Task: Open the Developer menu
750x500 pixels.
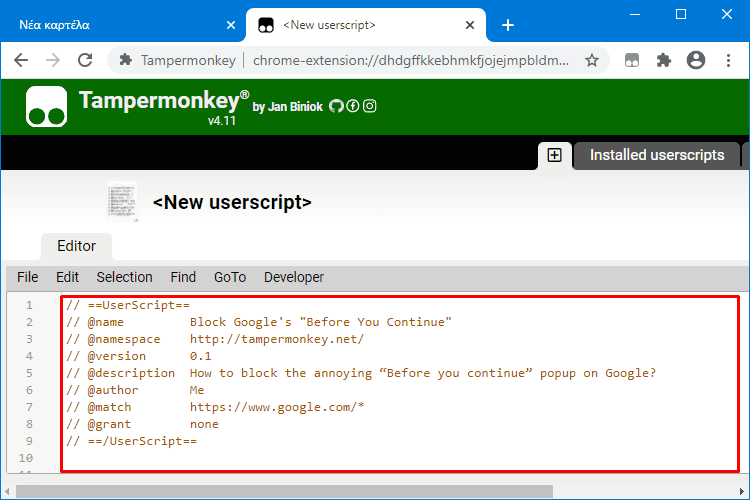Action: [294, 277]
